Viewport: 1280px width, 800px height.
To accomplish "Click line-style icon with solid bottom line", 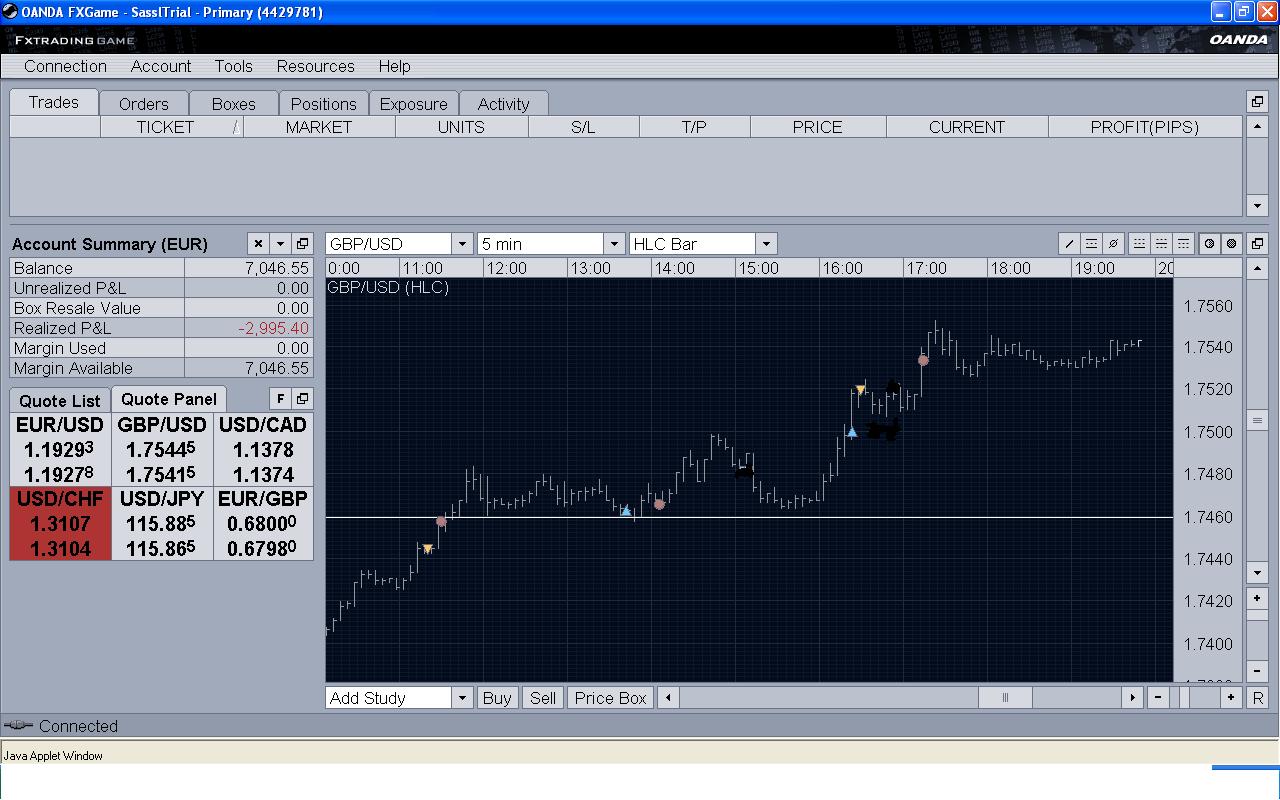I will 1139,243.
